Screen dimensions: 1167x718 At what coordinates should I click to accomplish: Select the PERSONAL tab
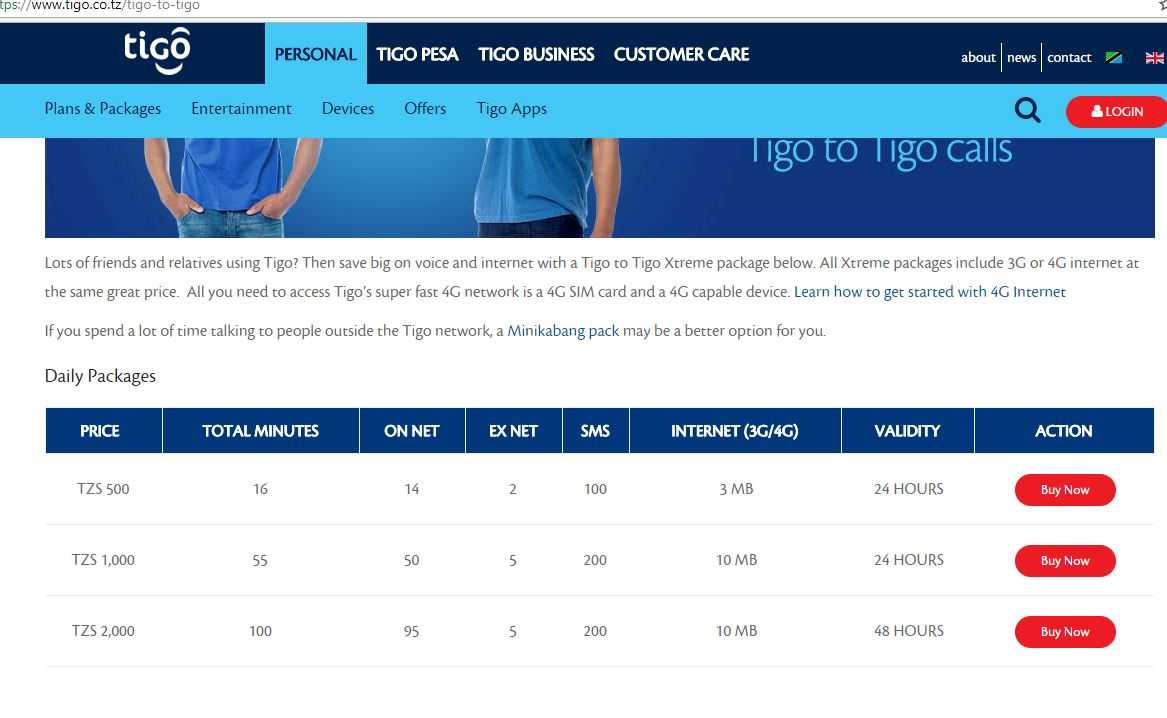pyautogui.click(x=316, y=54)
